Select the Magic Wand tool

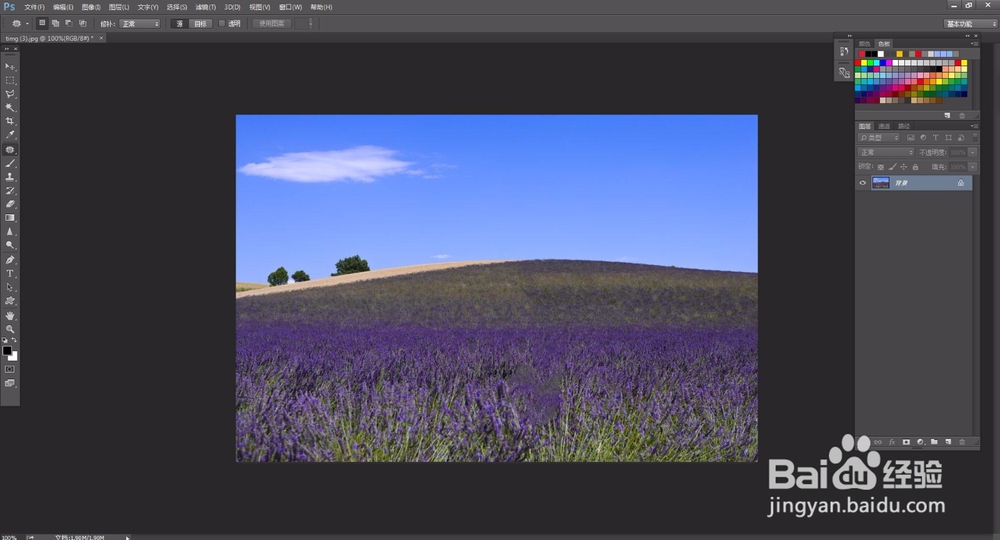10,107
